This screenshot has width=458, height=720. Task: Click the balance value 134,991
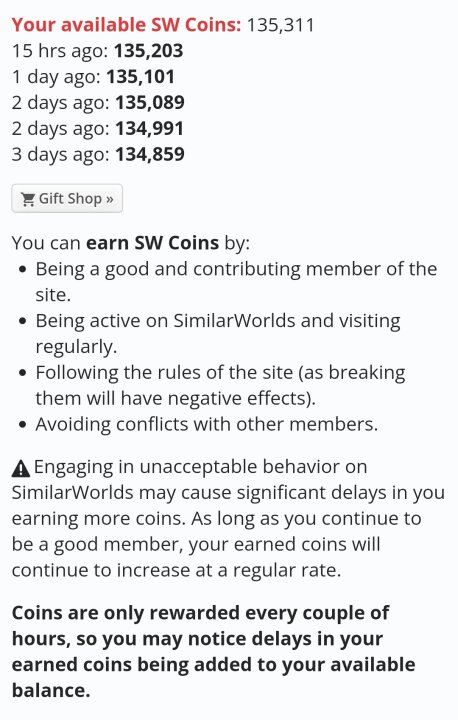tap(149, 128)
